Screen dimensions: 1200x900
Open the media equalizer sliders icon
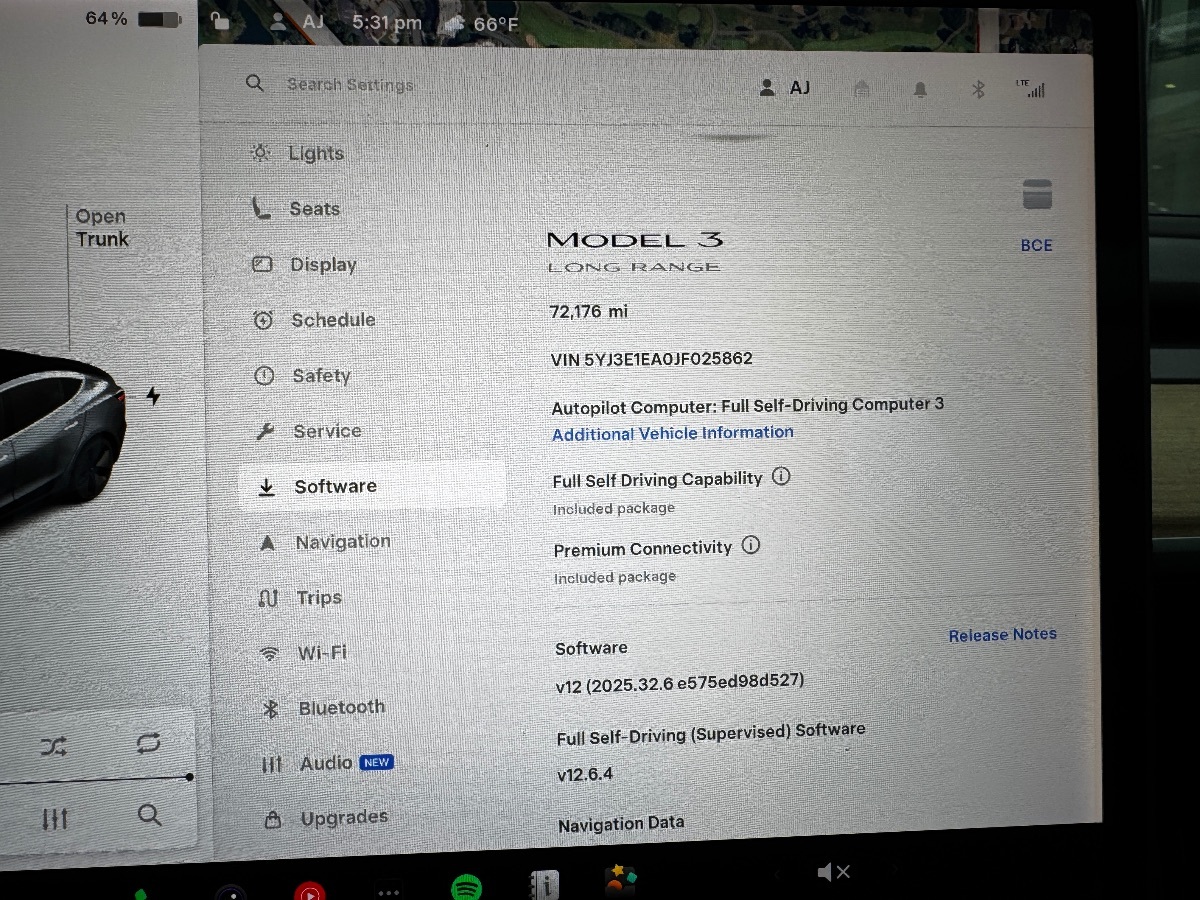(55, 819)
